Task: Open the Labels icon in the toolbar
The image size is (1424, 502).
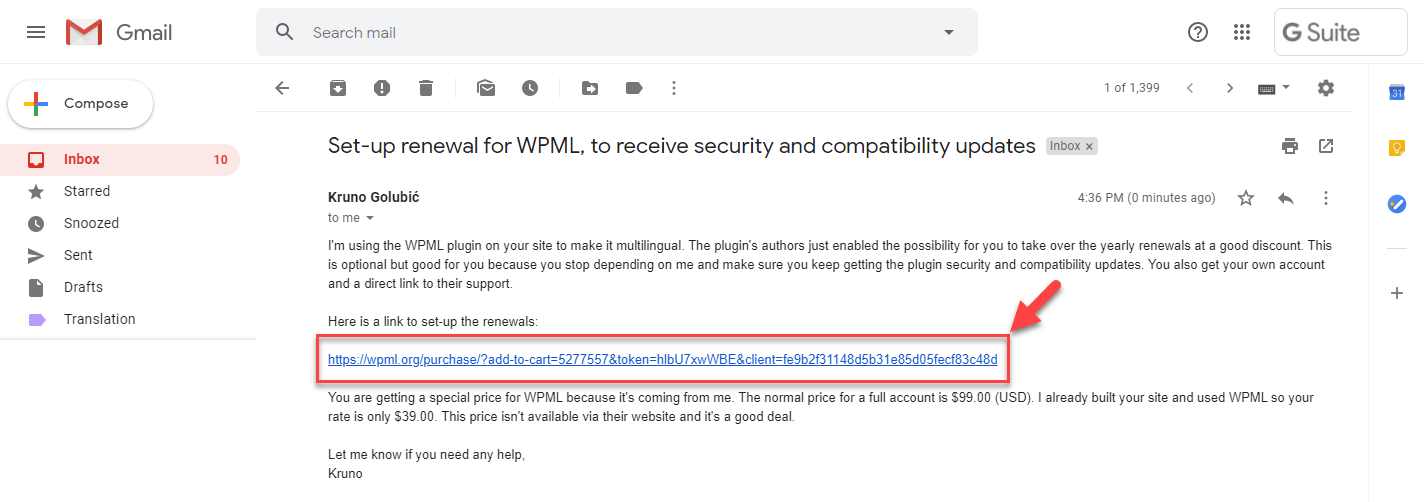Action: (634, 88)
